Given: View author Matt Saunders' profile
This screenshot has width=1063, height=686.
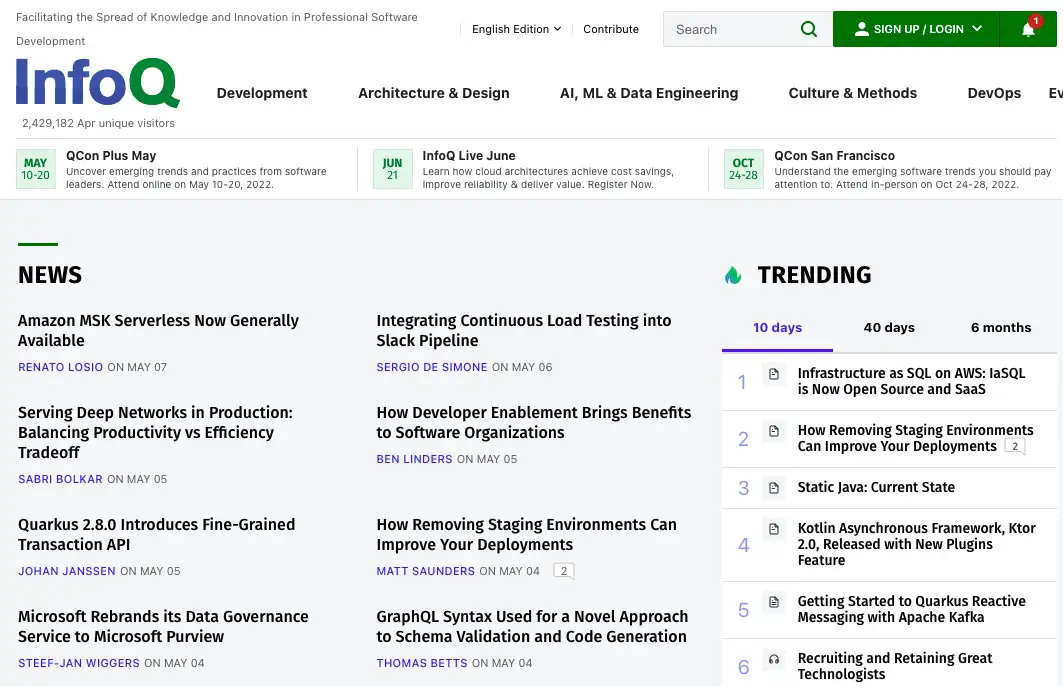Looking at the screenshot, I should tap(426, 571).
